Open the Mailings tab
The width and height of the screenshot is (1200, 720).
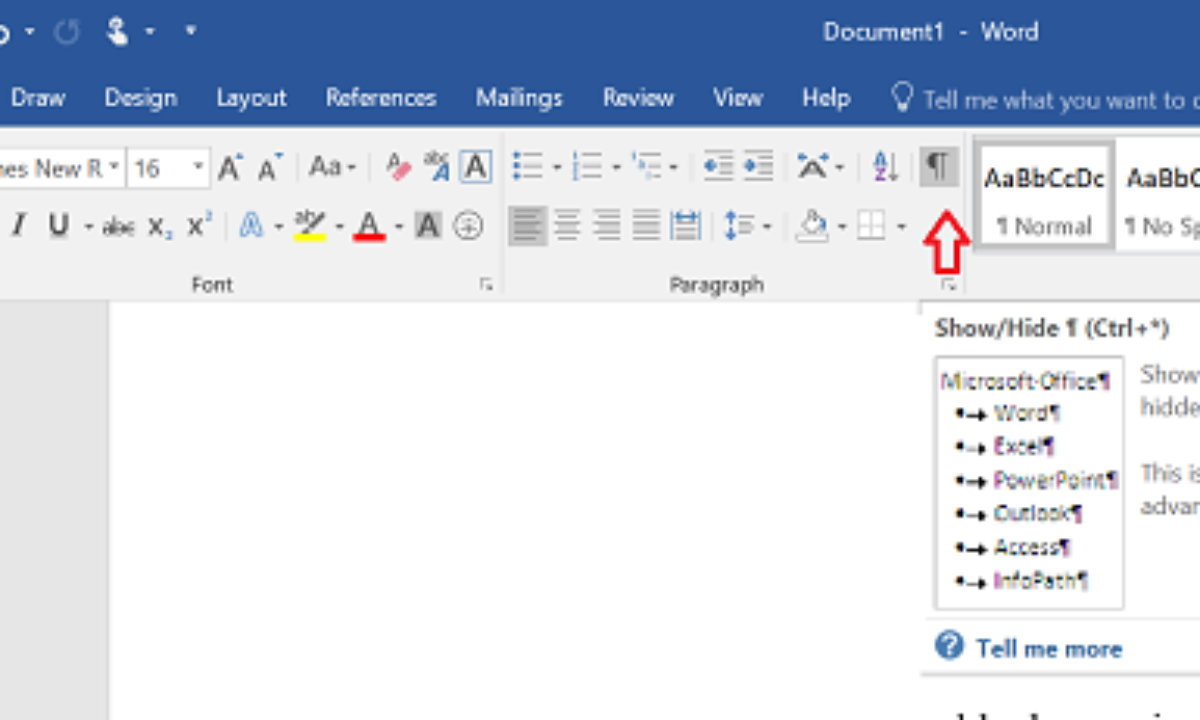click(519, 98)
